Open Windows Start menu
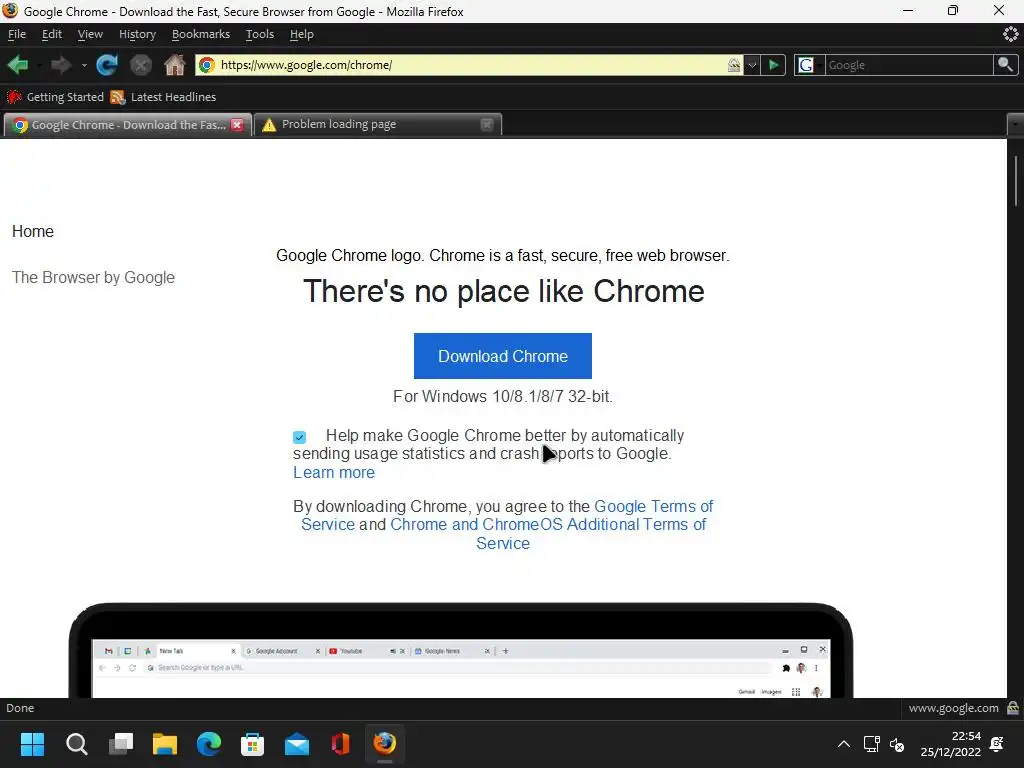This screenshot has height=768, width=1024. [32, 744]
